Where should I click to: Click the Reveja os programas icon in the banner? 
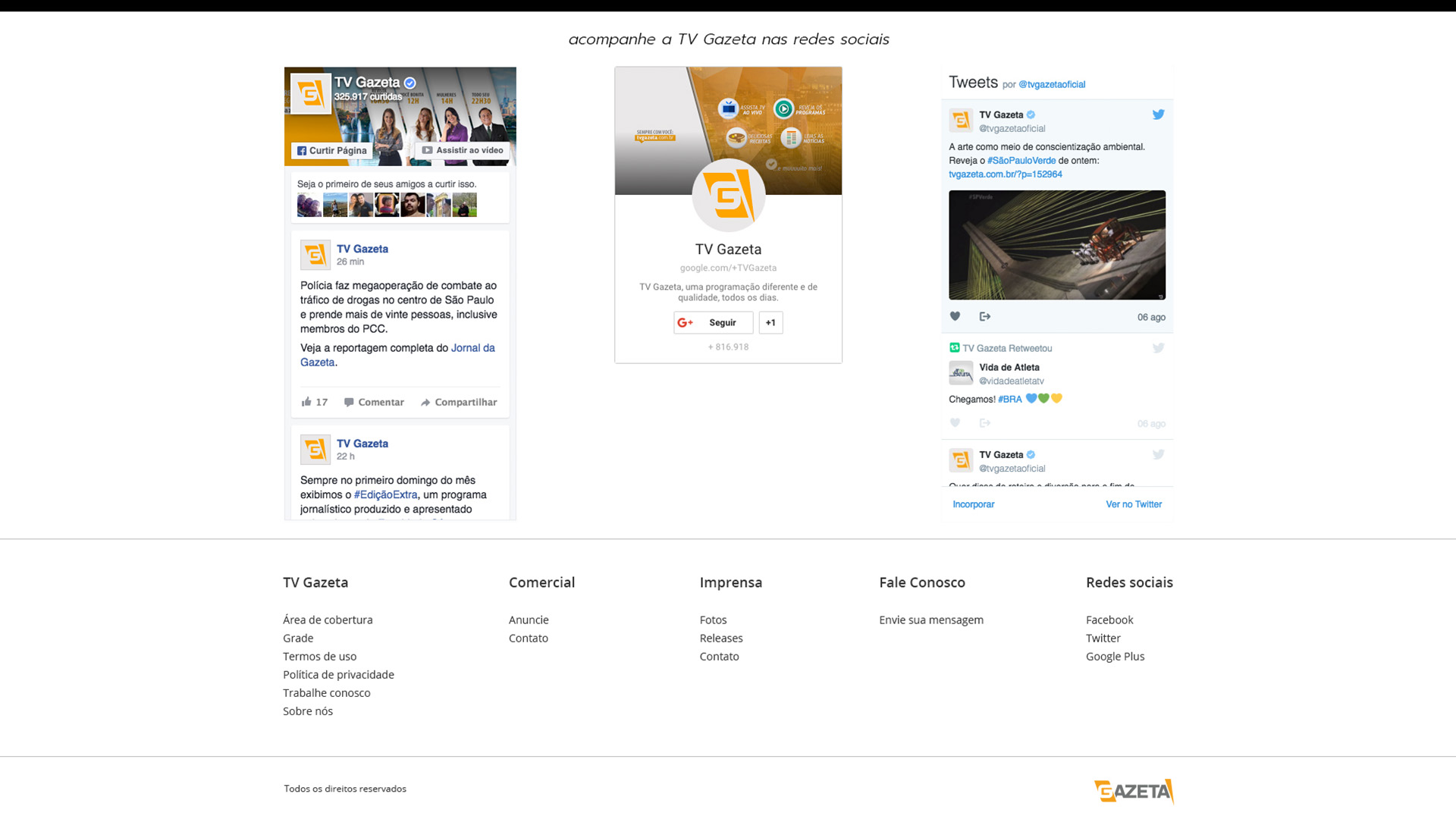783,108
